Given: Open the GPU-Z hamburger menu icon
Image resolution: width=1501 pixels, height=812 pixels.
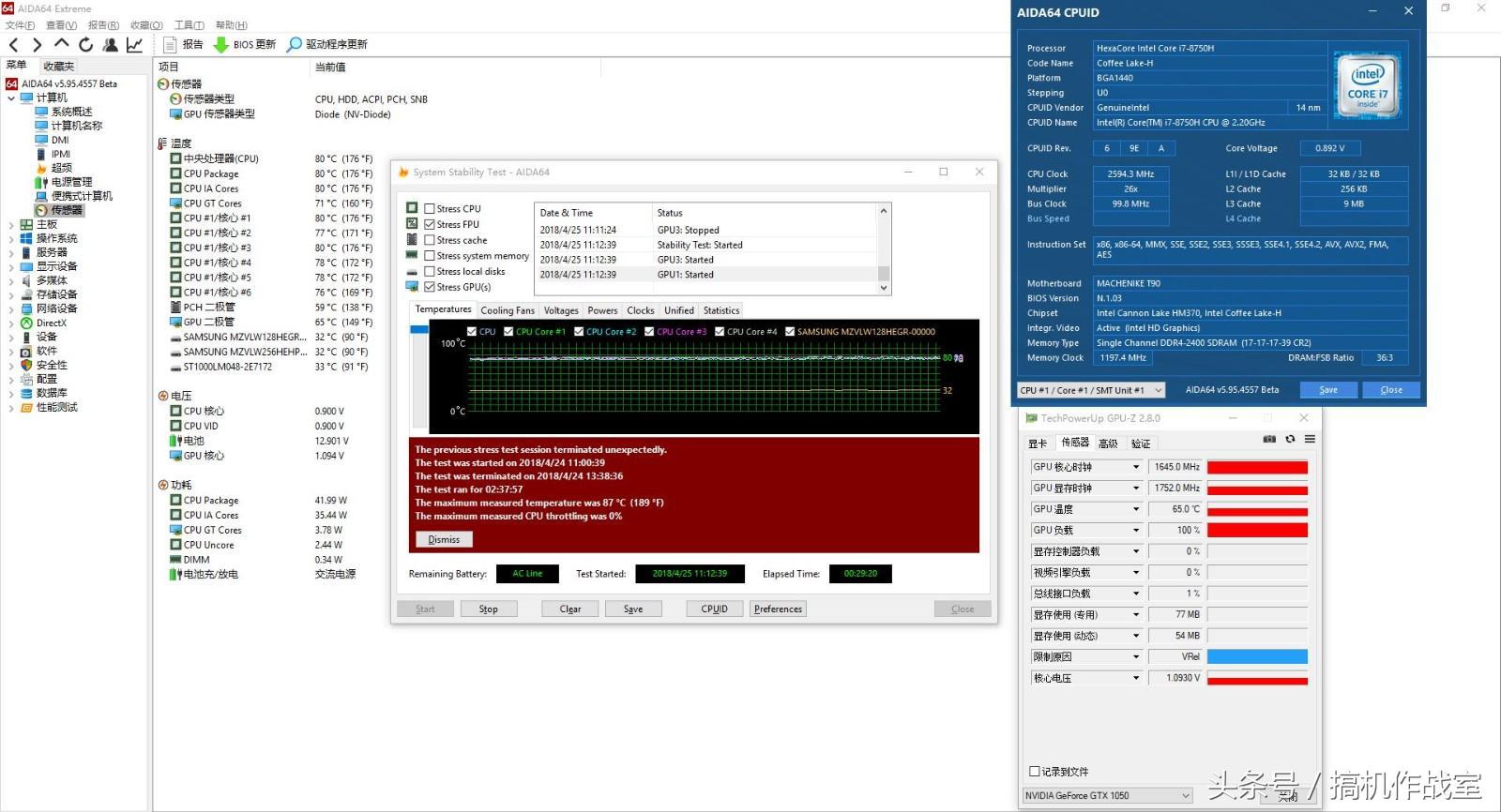Looking at the screenshot, I should (1310, 439).
